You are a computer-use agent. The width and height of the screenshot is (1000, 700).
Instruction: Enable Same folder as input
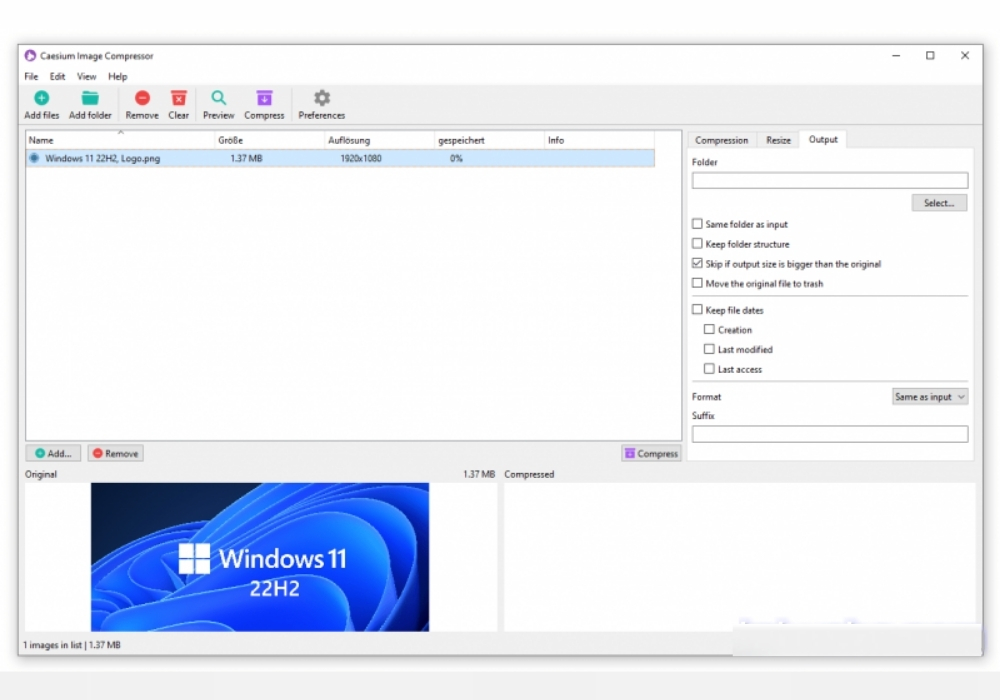click(697, 224)
